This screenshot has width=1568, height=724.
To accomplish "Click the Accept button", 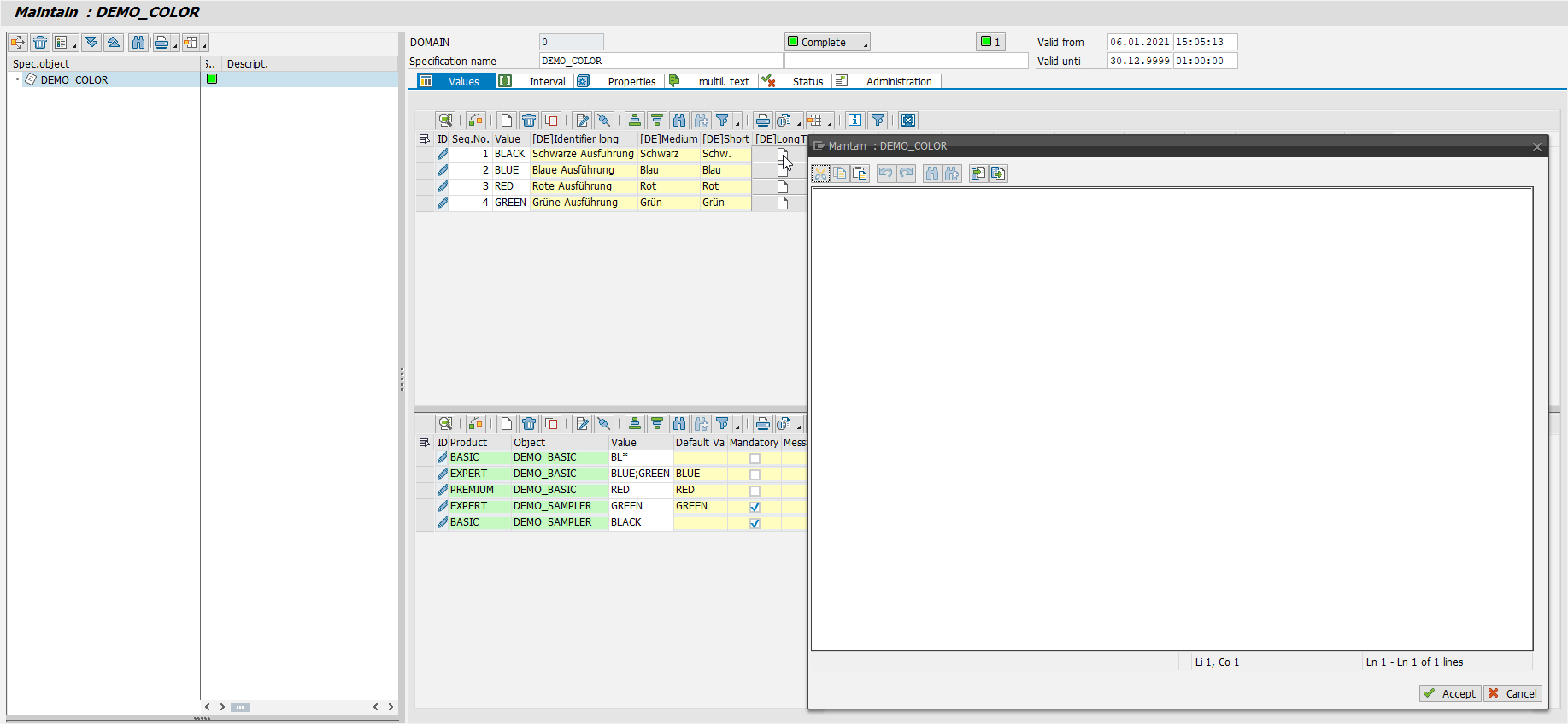I will pos(1450,693).
